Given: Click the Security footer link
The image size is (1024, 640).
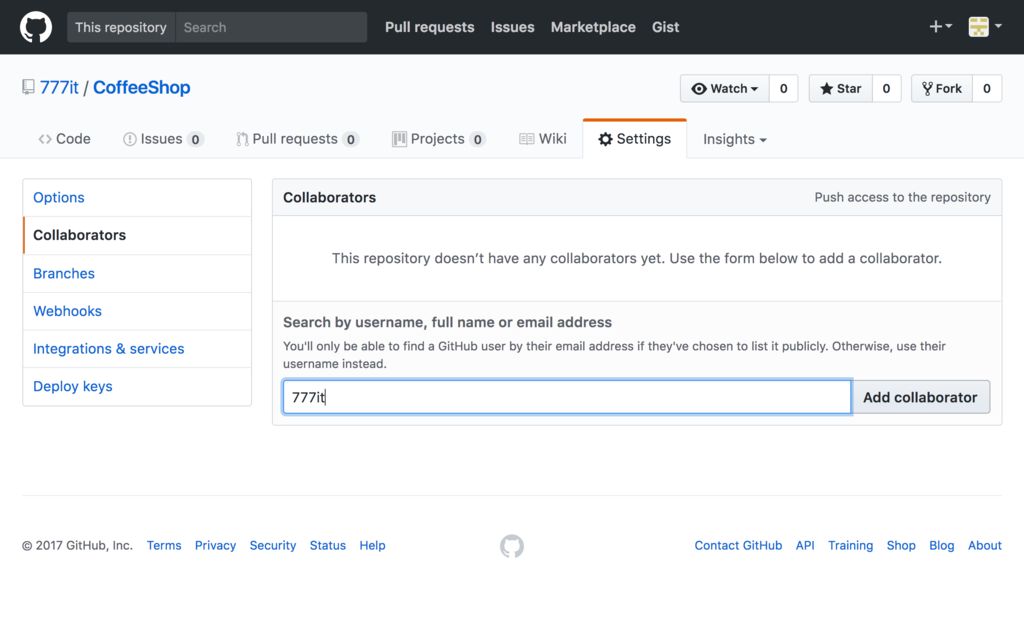Looking at the screenshot, I should coord(273,545).
